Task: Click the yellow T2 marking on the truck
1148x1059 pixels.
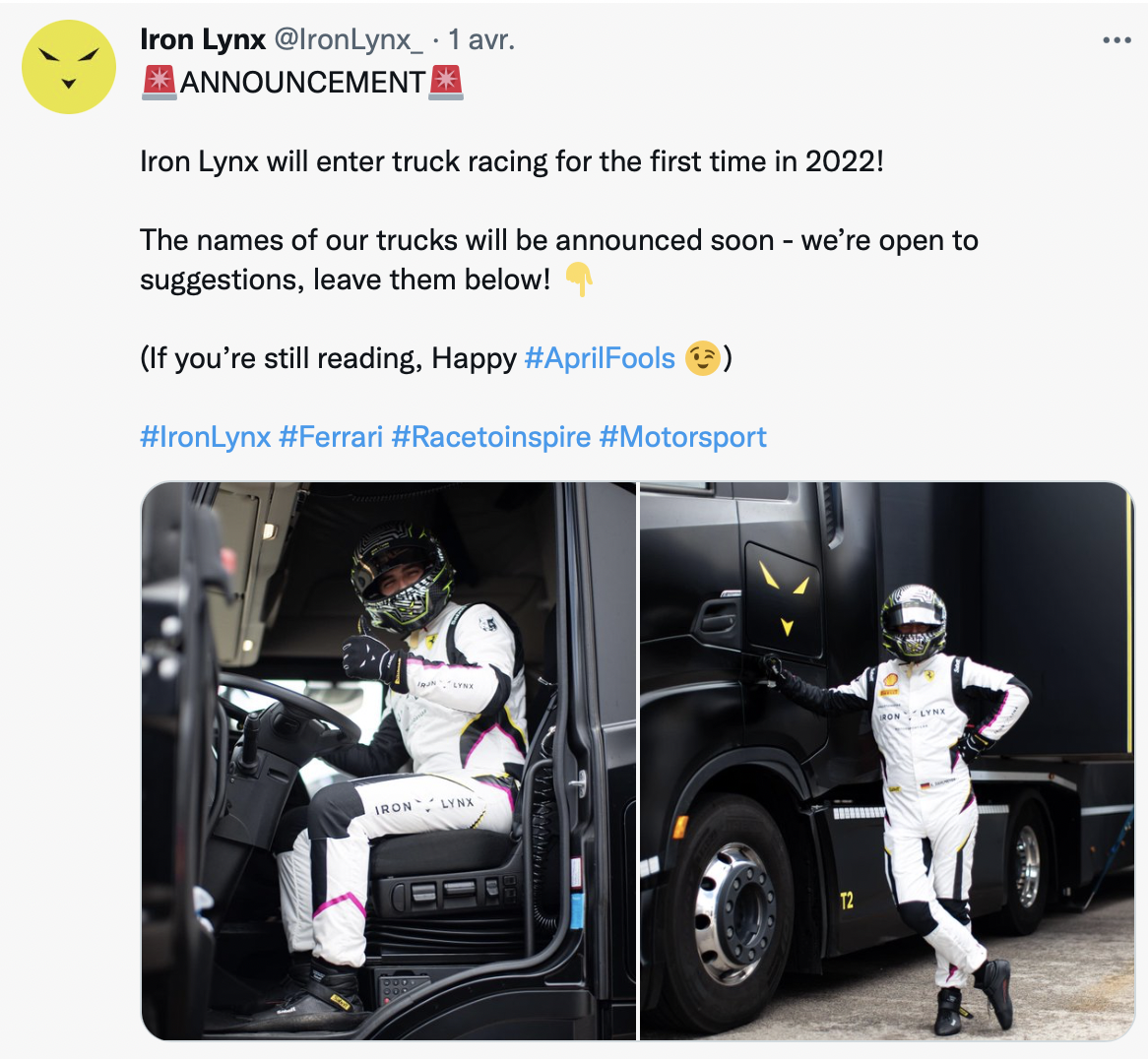Action: point(847,901)
